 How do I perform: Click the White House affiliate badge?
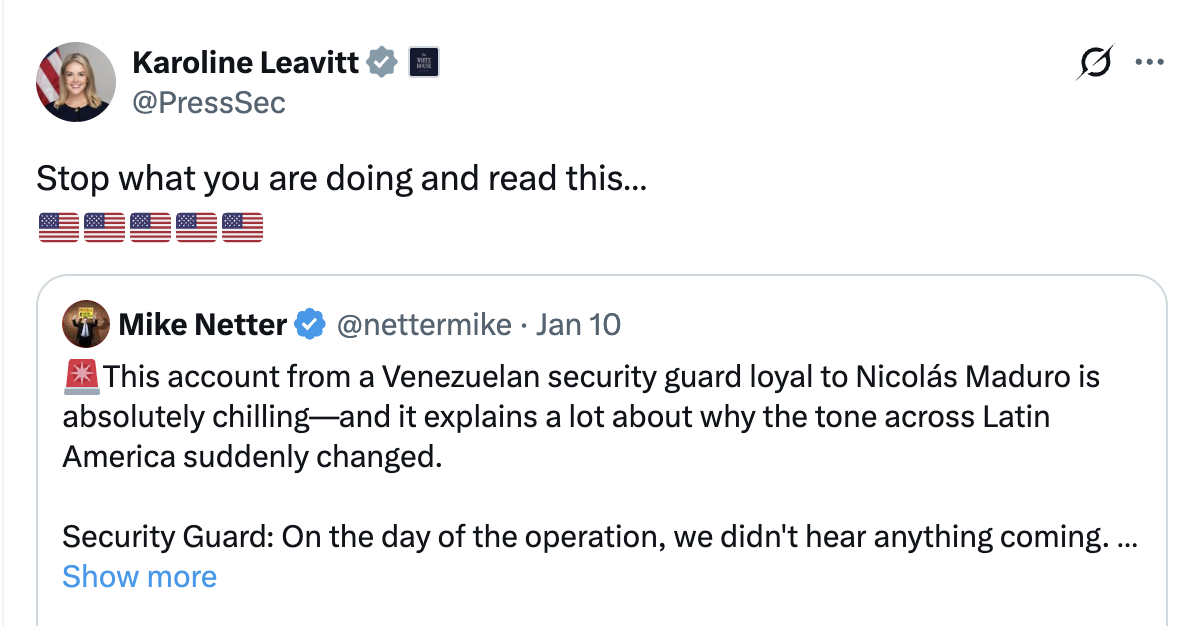(424, 62)
